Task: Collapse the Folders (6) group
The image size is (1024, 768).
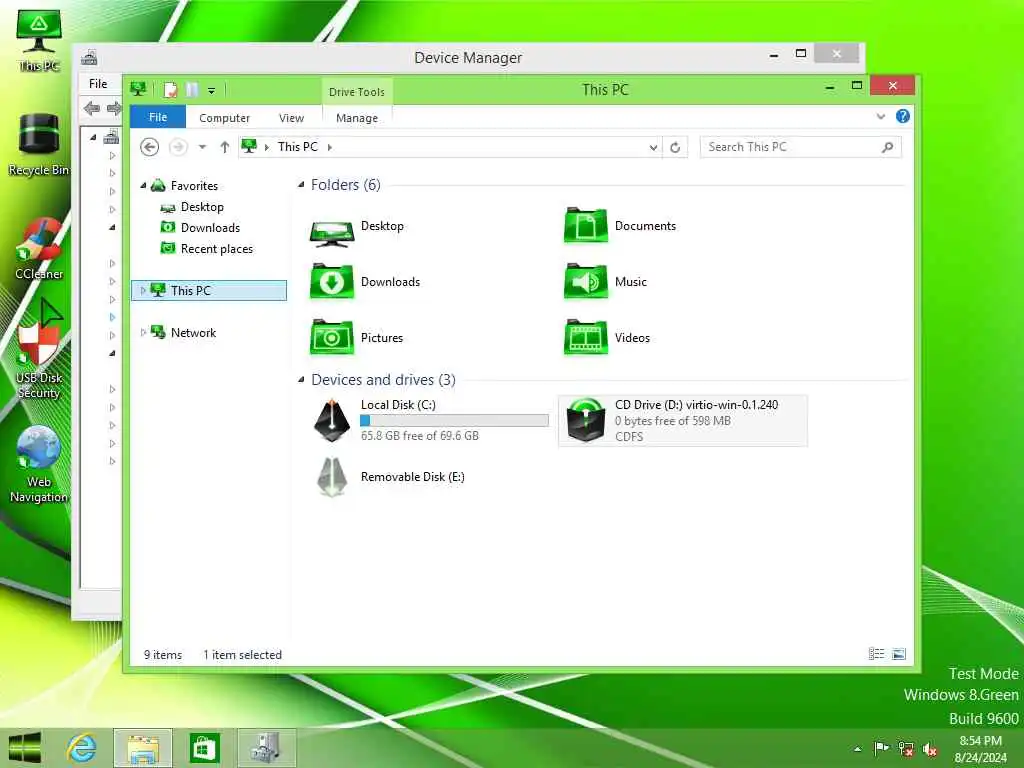Action: (301, 185)
